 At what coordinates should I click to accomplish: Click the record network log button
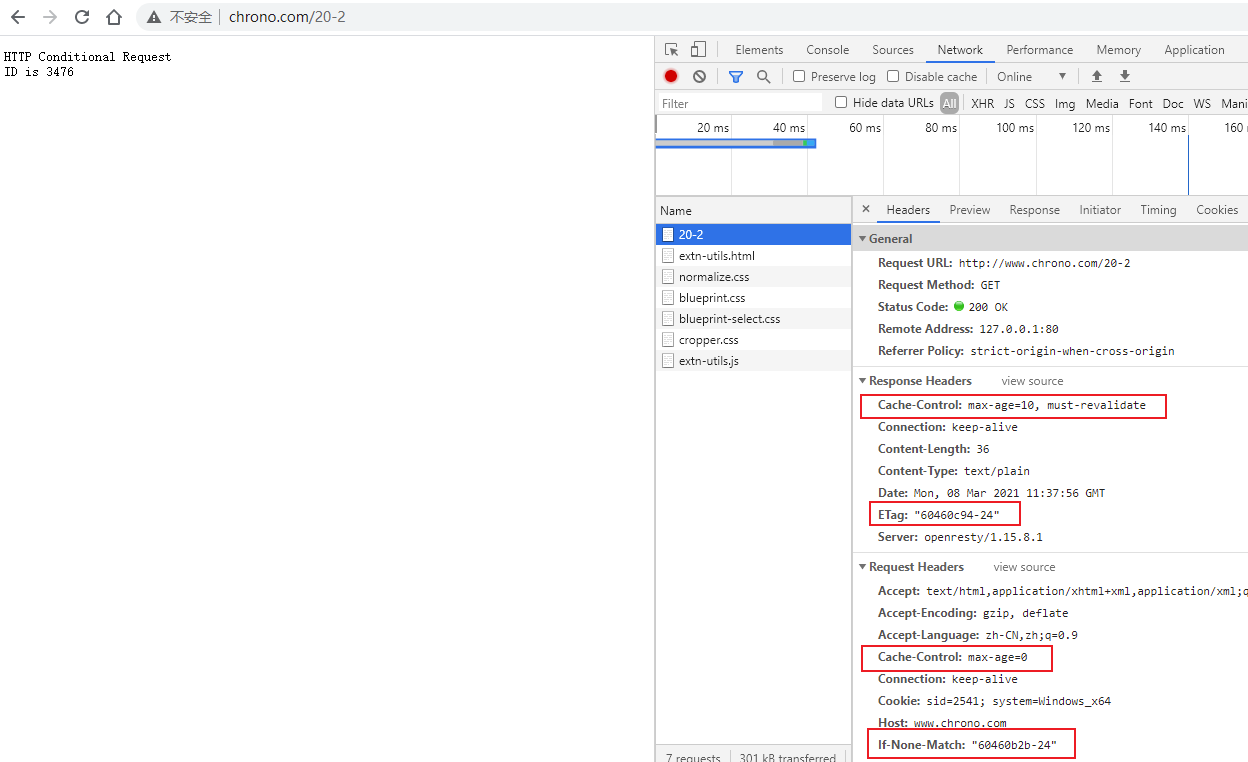click(671, 76)
